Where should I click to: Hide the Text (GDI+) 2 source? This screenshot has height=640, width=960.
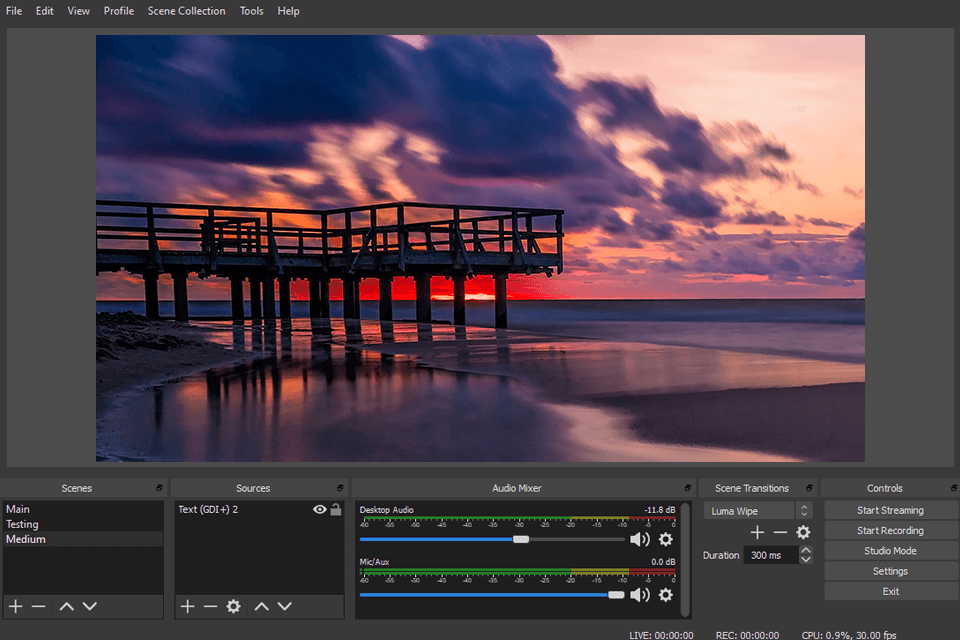(320, 510)
